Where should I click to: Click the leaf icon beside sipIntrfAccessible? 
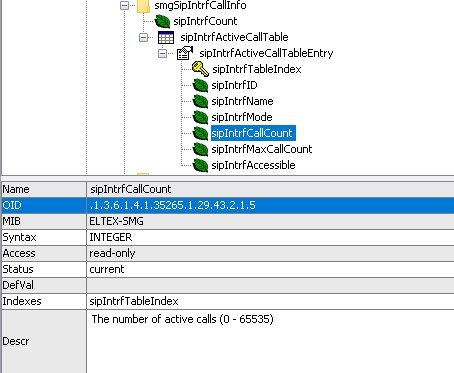point(200,165)
